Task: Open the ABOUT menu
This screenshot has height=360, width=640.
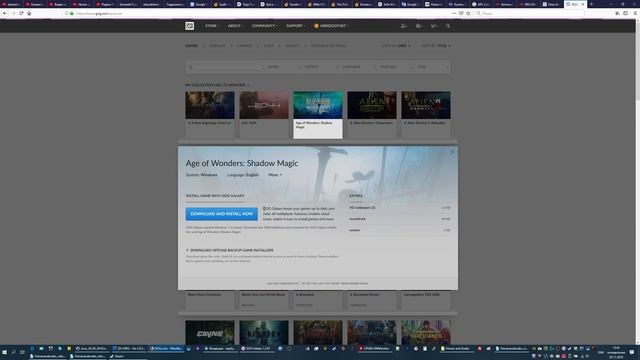Action: pyautogui.click(x=235, y=26)
